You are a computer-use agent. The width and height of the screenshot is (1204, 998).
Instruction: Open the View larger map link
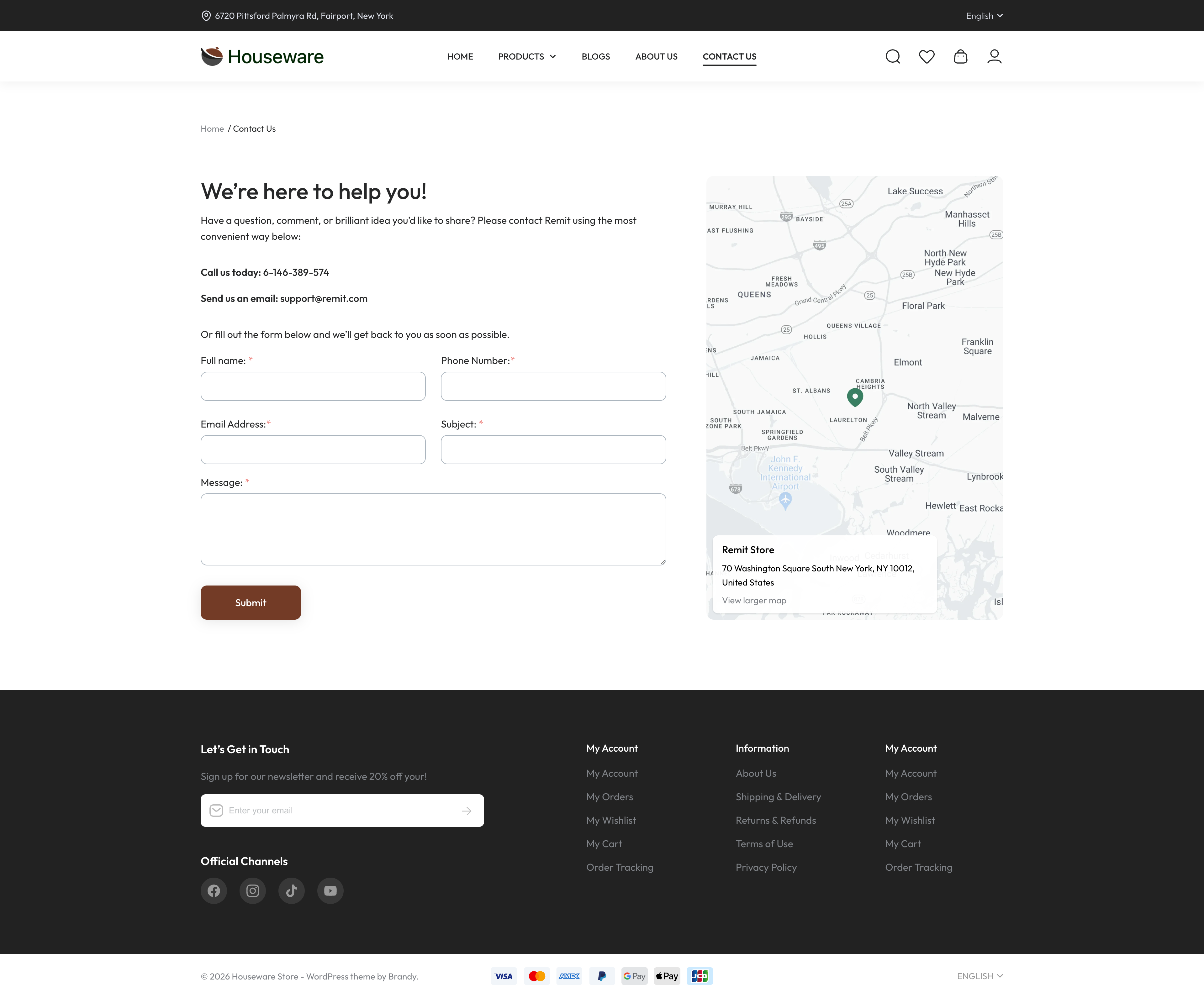point(754,600)
